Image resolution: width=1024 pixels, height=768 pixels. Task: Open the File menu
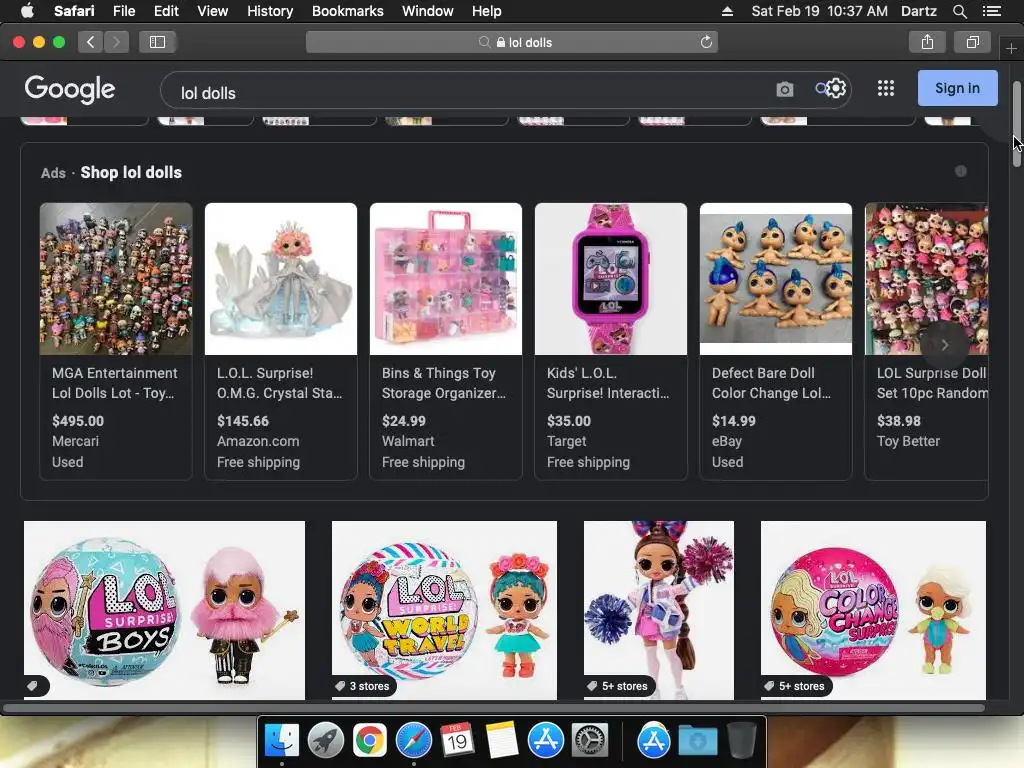coord(124,11)
